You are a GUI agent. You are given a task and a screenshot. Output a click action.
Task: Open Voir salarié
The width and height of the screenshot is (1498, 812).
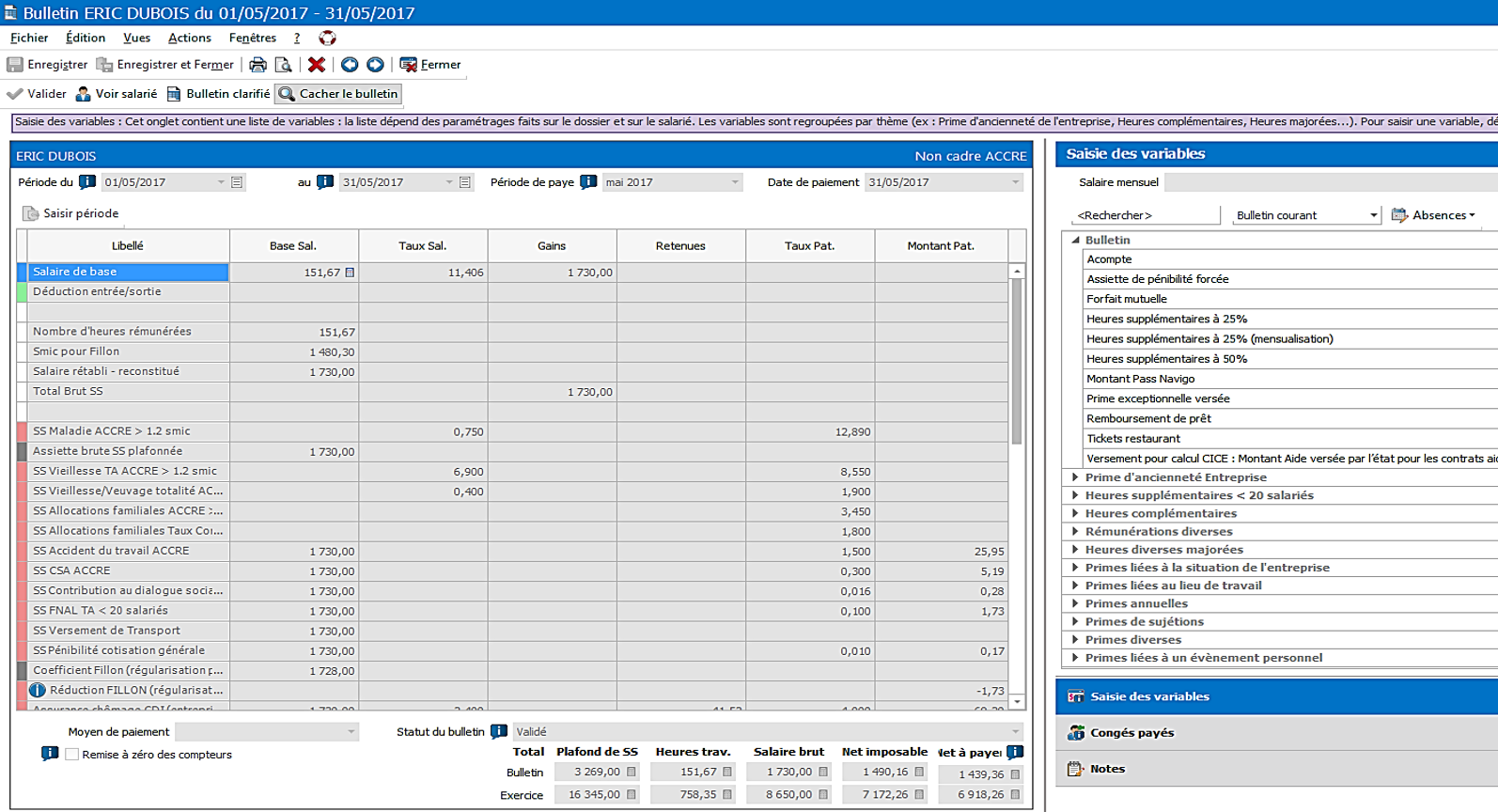pos(117,94)
